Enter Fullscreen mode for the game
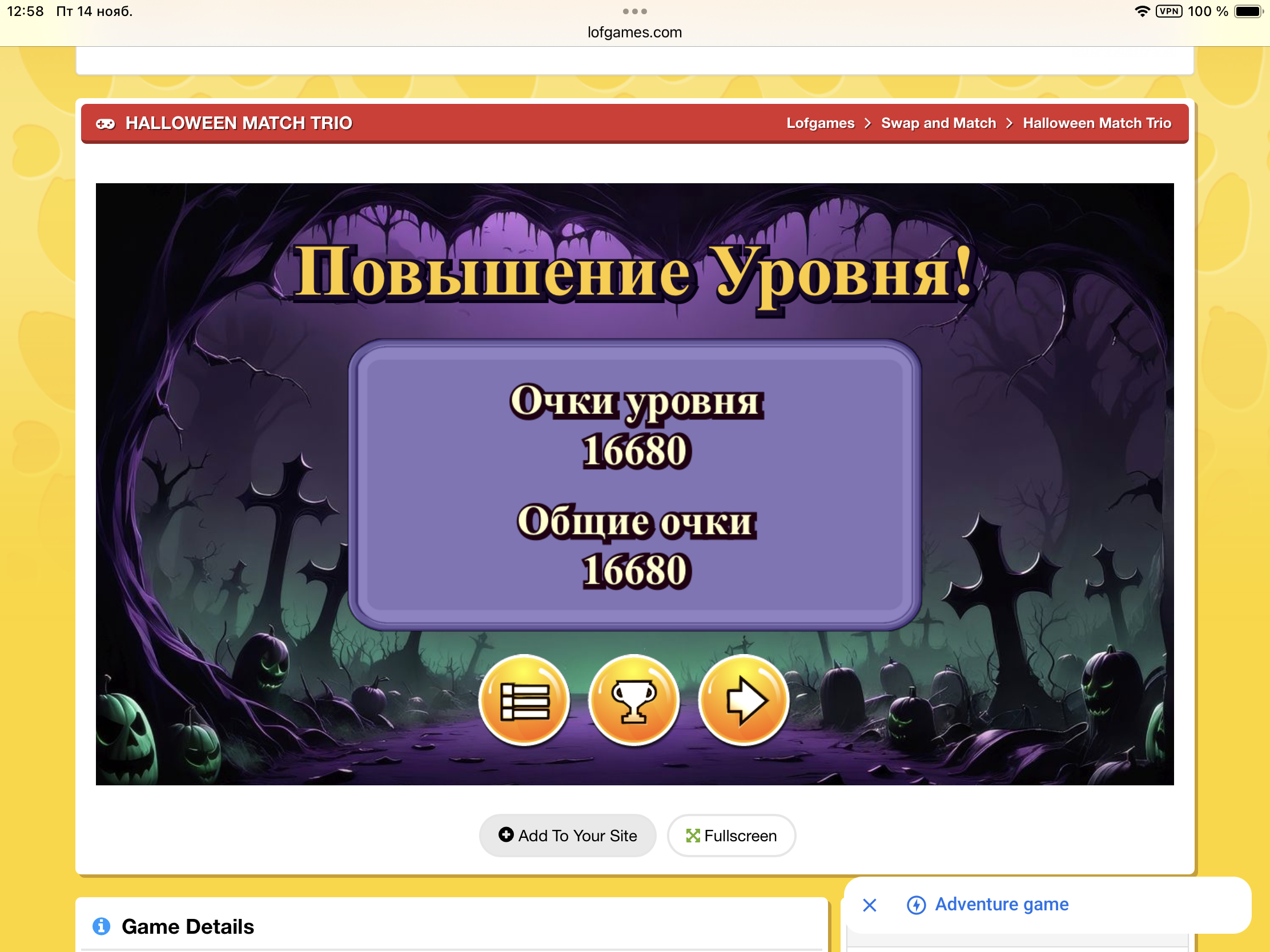Viewport: 1270px width, 952px height. [731, 836]
